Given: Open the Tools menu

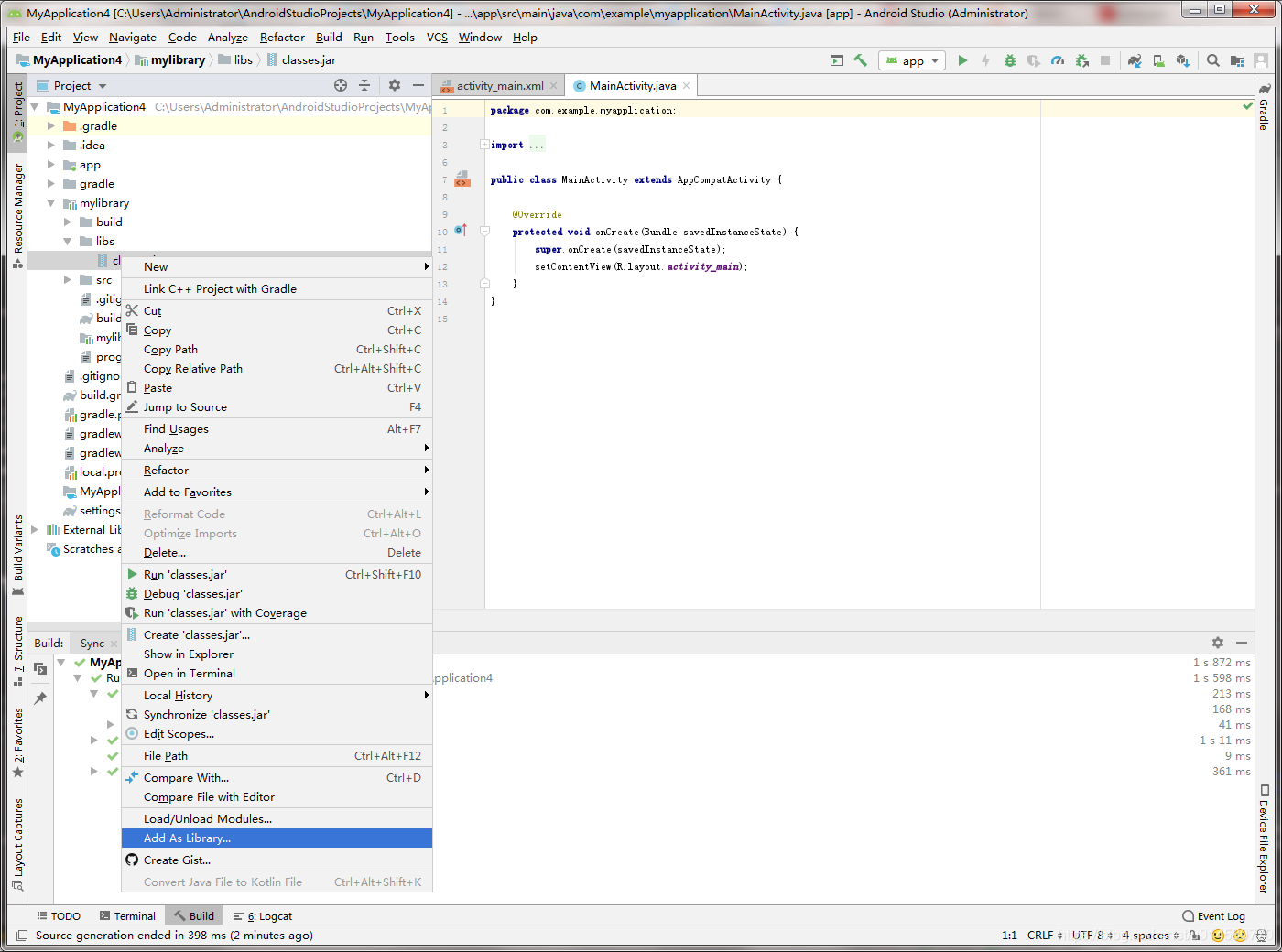Looking at the screenshot, I should pos(399,38).
